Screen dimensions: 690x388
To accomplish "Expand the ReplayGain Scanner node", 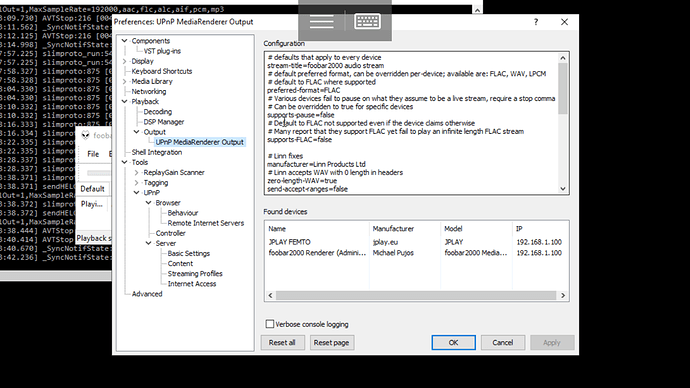I will [x=136, y=172].
